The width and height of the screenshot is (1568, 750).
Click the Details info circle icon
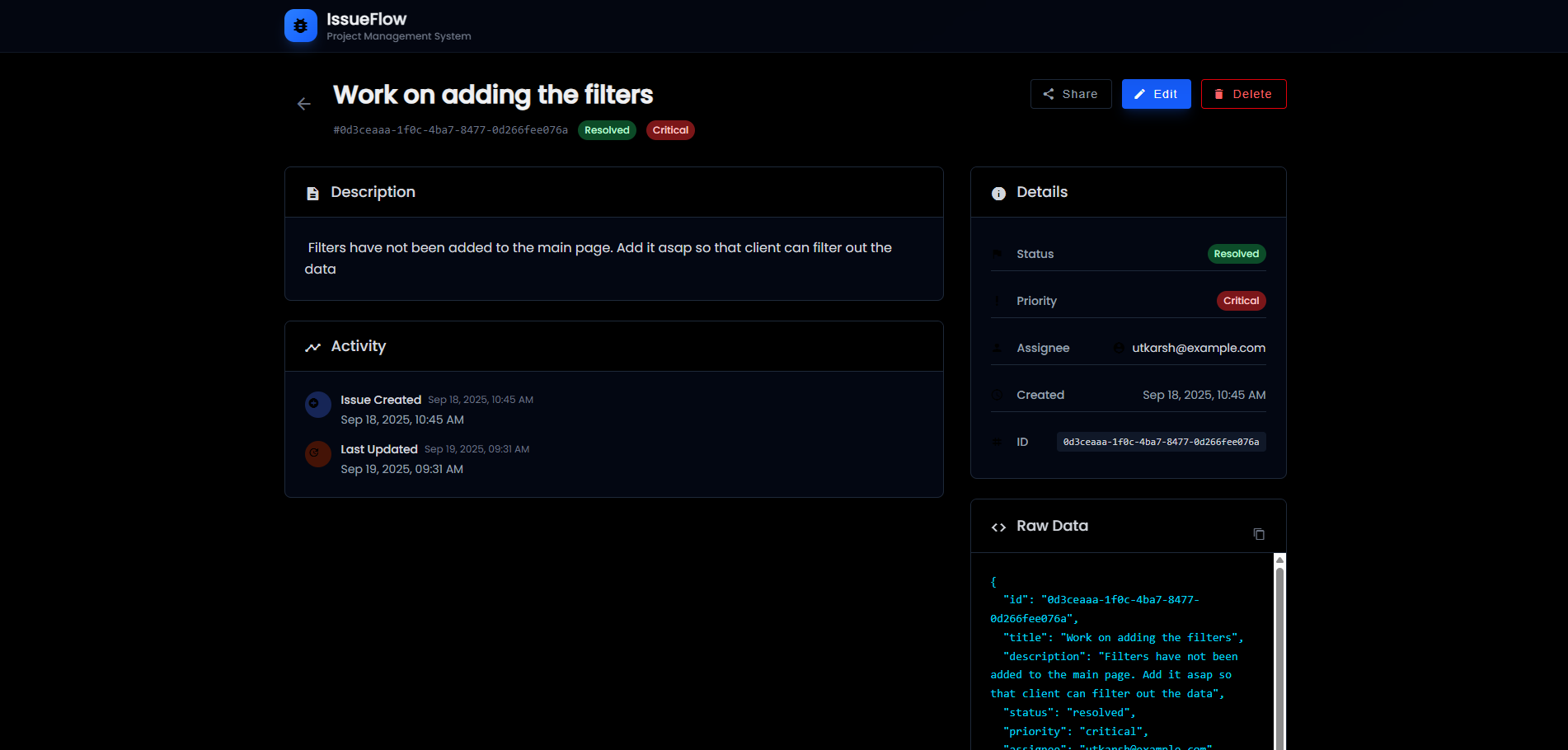(x=998, y=194)
